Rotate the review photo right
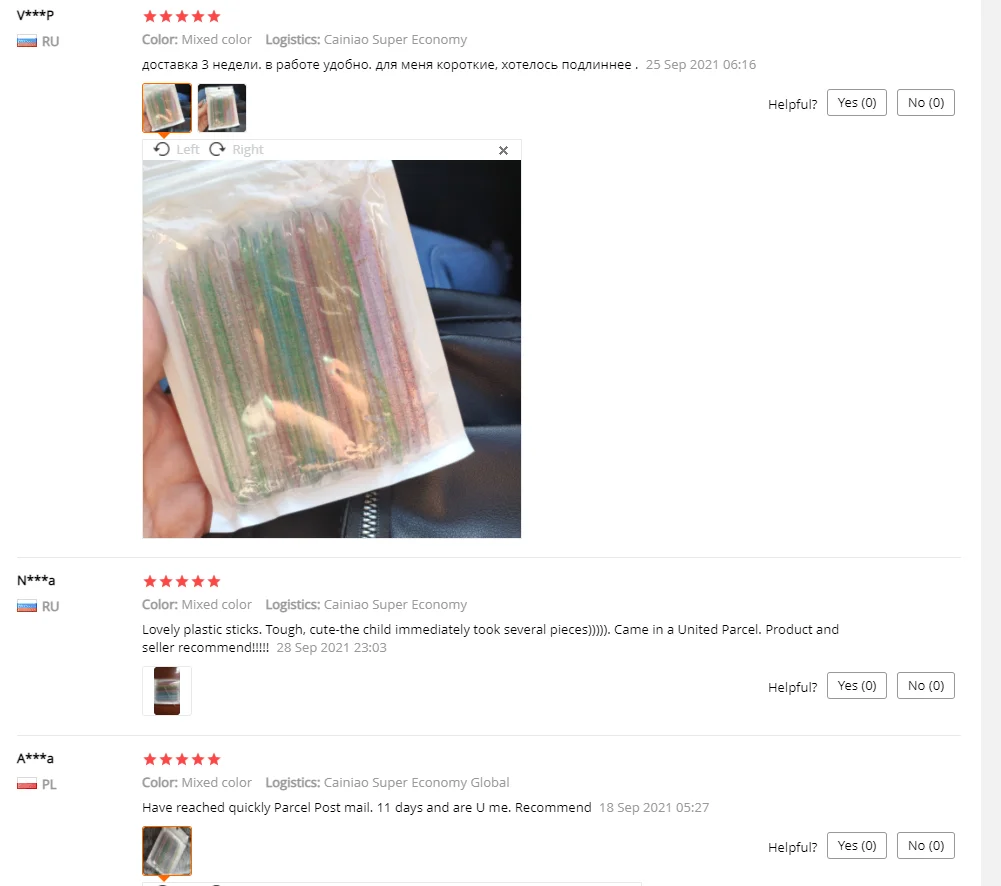 coord(236,149)
